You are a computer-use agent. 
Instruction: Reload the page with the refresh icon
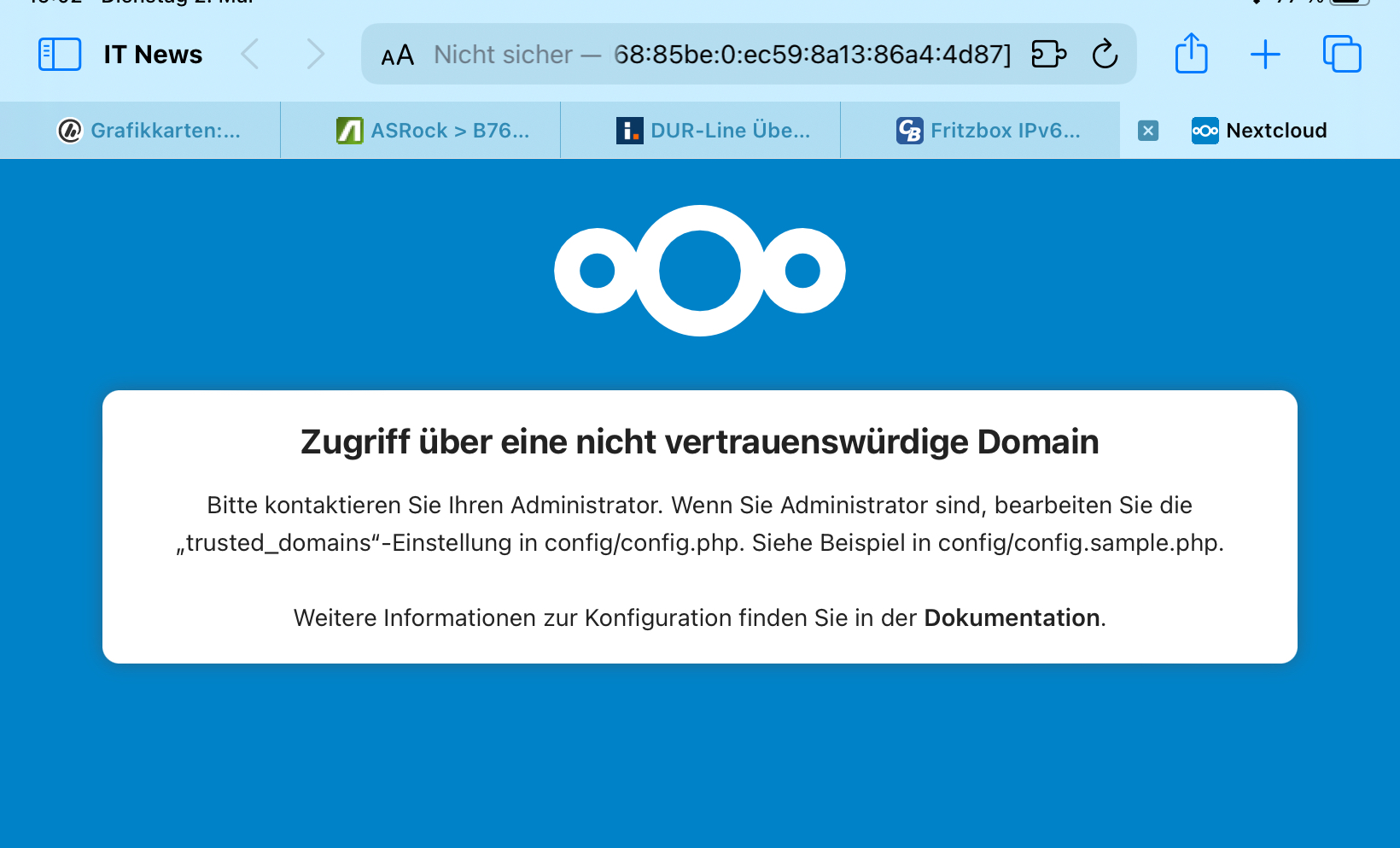point(1105,54)
